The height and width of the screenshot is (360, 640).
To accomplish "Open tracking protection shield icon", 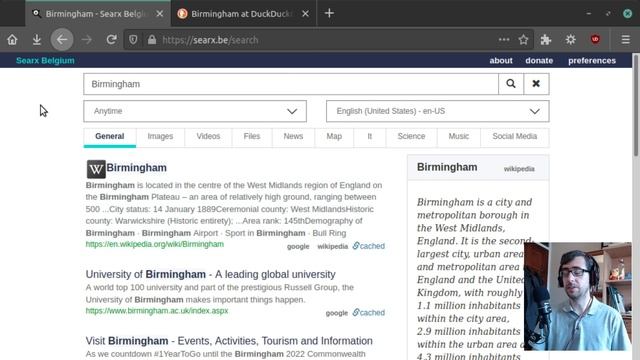I will tap(133, 40).
